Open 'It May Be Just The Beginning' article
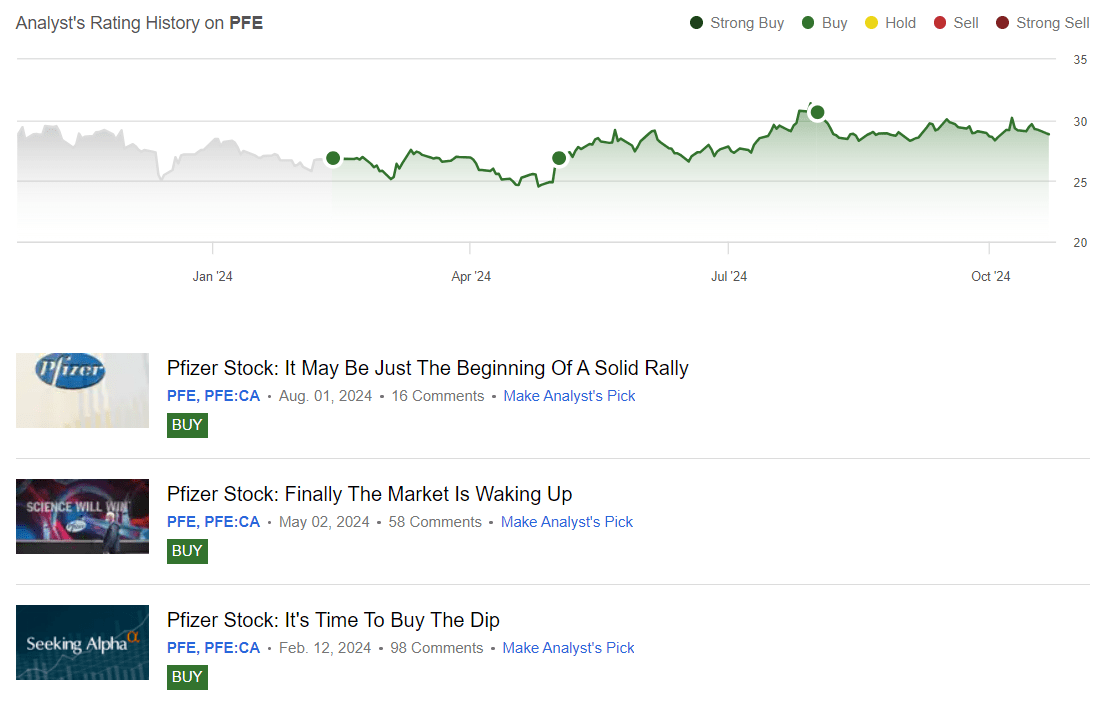Image resolution: width=1099 pixels, height=714 pixels. click(x=427, y=368)
